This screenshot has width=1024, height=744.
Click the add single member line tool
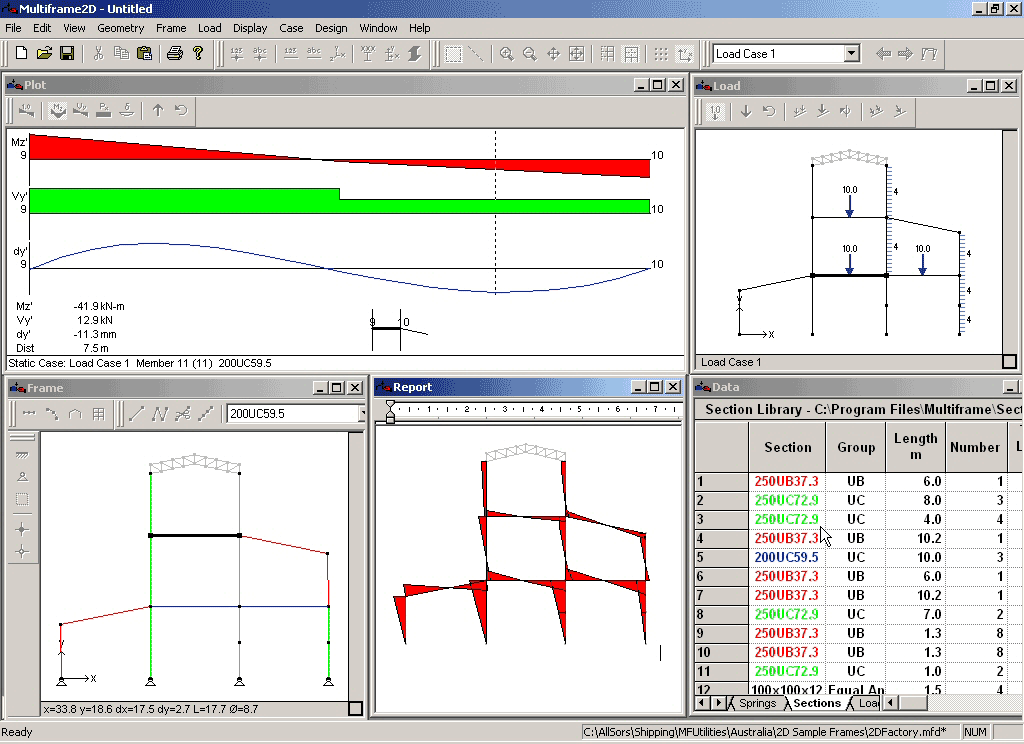tap(136, 413)
